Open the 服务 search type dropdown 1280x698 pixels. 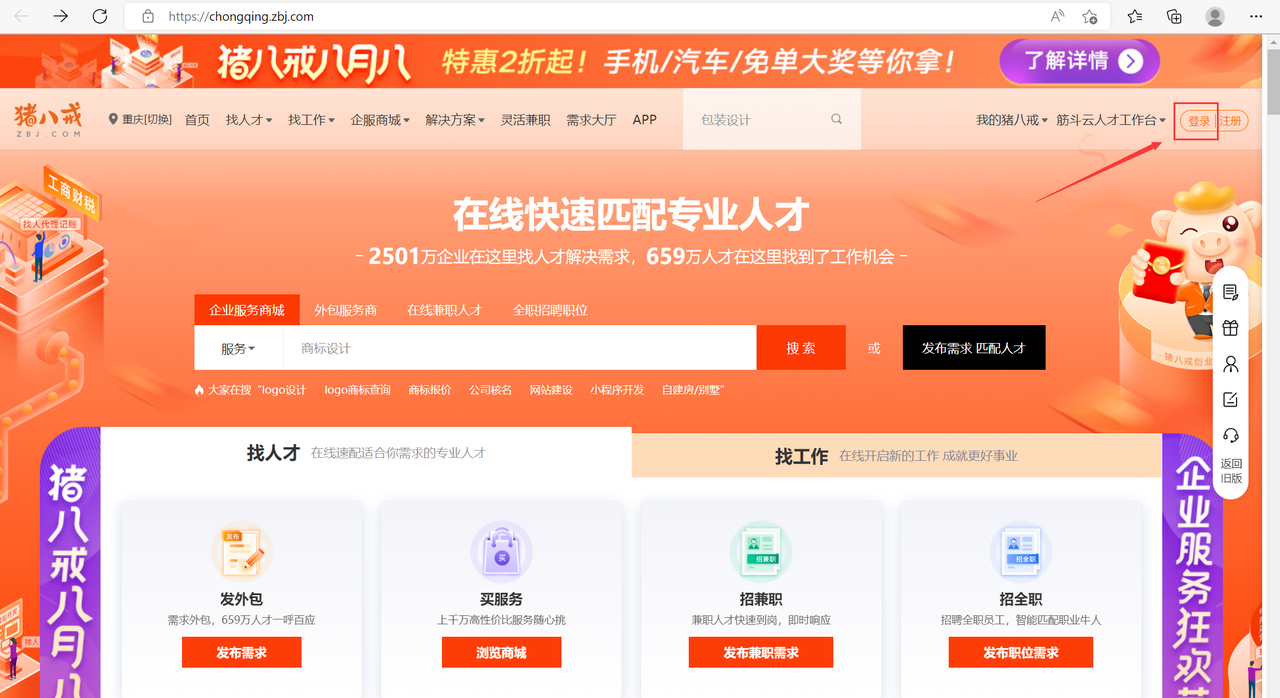238,348
